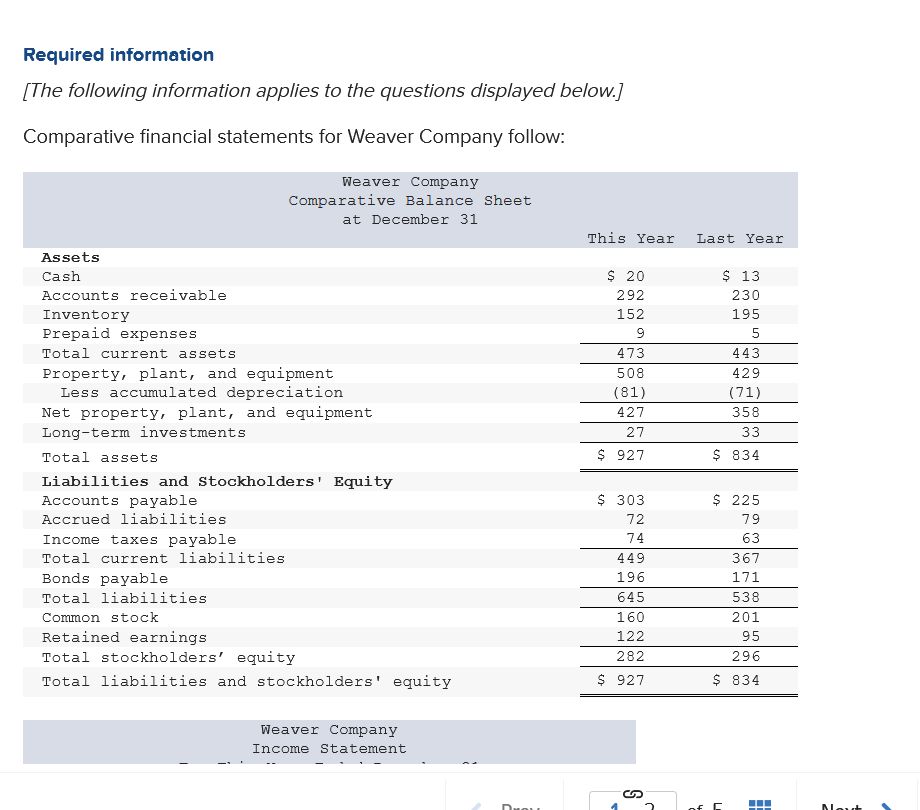920x810 pixels.
Task: Click the "Total assets" row label
Action: [x=100, y=457]
